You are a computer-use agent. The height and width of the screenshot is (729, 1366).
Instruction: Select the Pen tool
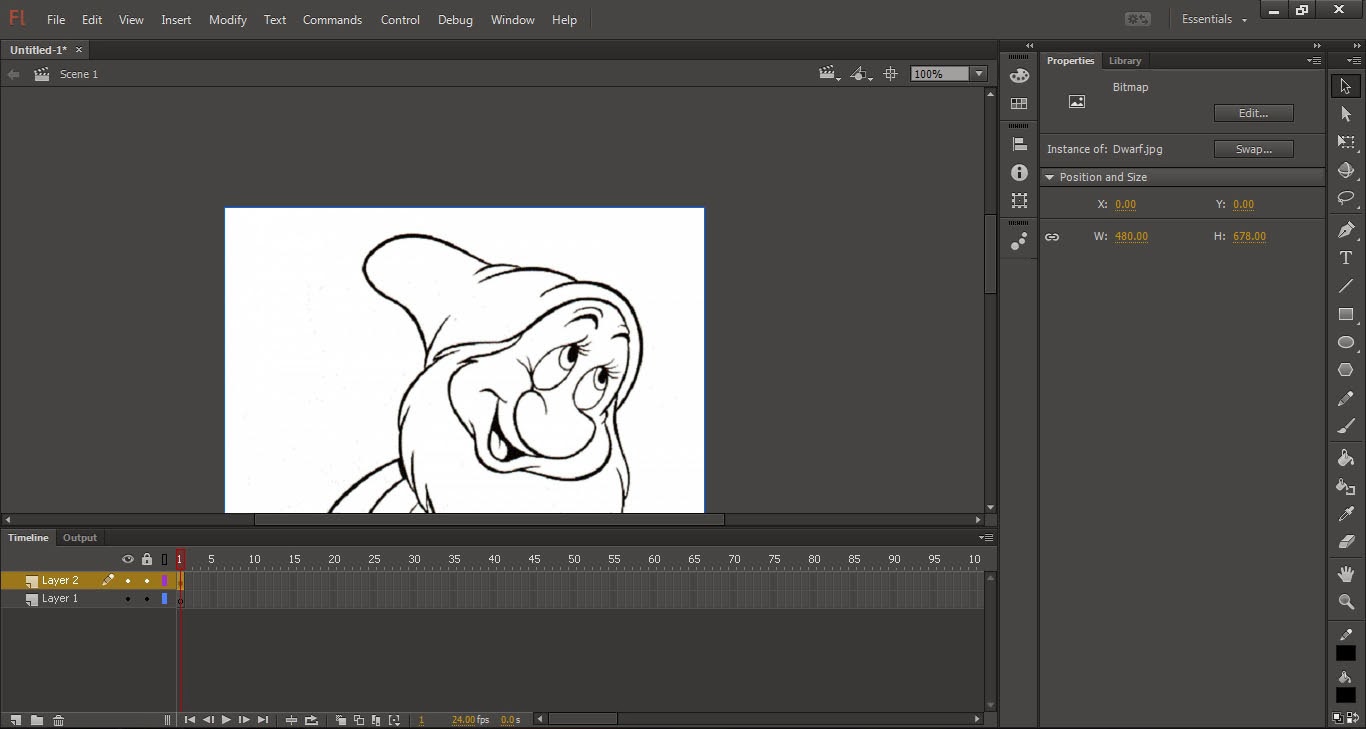pyautogui.click(x=1346, y=230)
